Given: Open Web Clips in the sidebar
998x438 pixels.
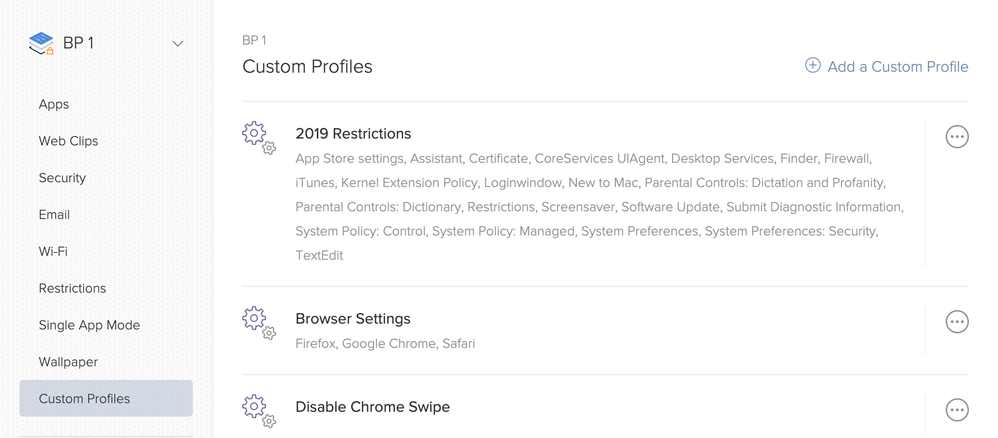Looking at the screenshot, I should pyautogui.click(x=68, y=141).
